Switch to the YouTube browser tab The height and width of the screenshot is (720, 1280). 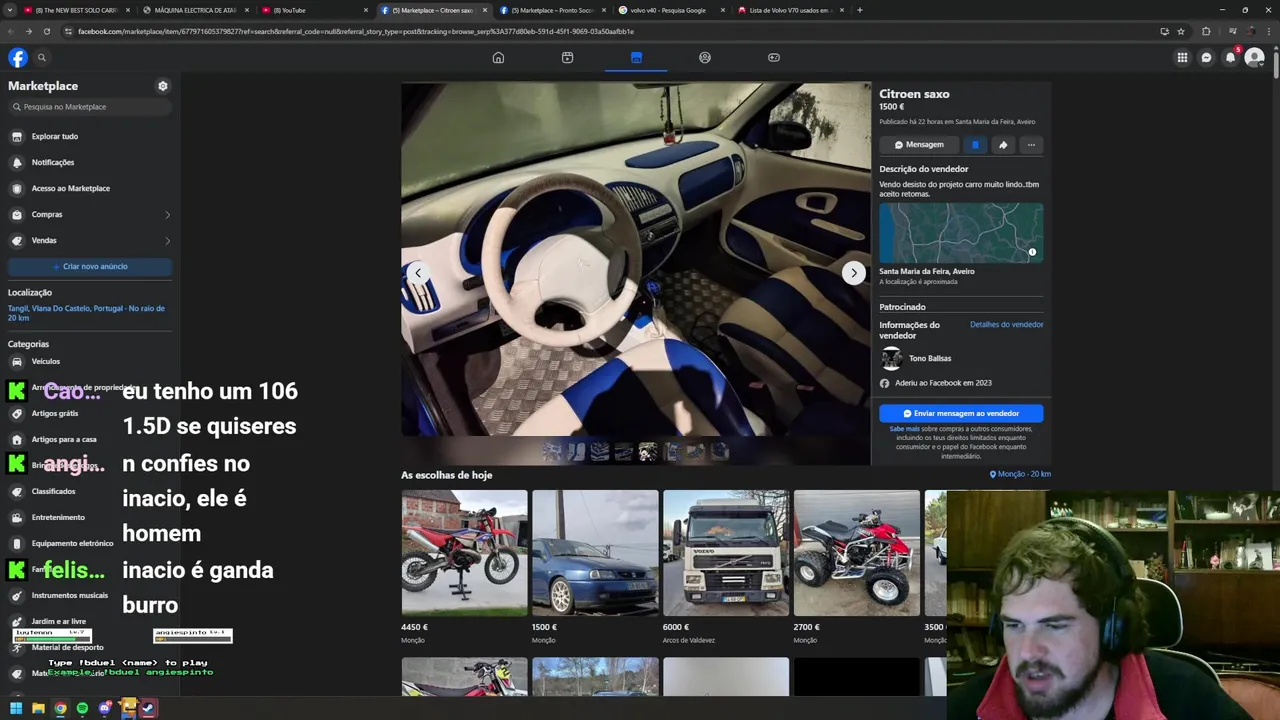pyautogui.click(x=293, y=10)
